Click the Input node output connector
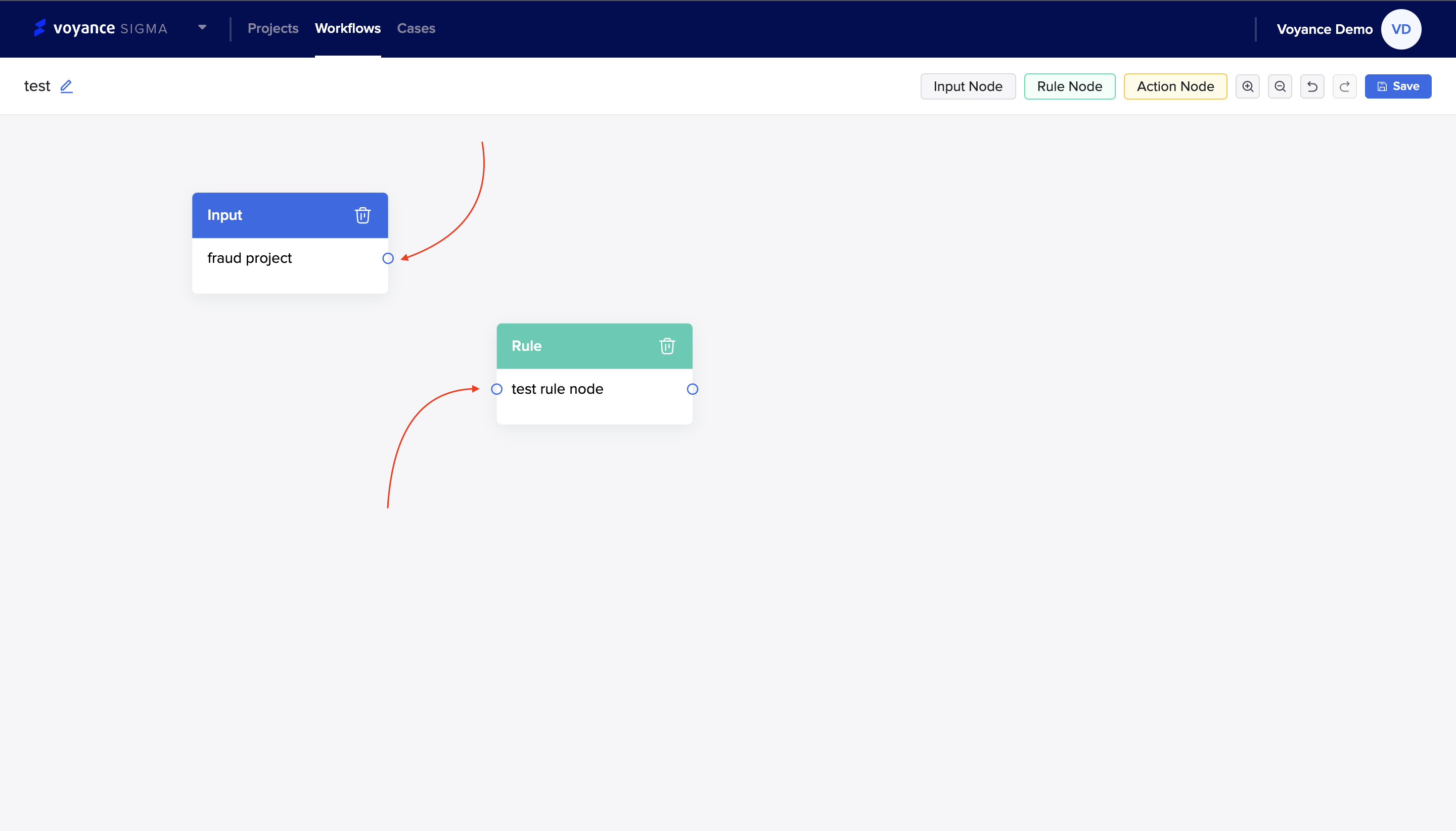Screen dimensions: 1456x831 point(388,258)
